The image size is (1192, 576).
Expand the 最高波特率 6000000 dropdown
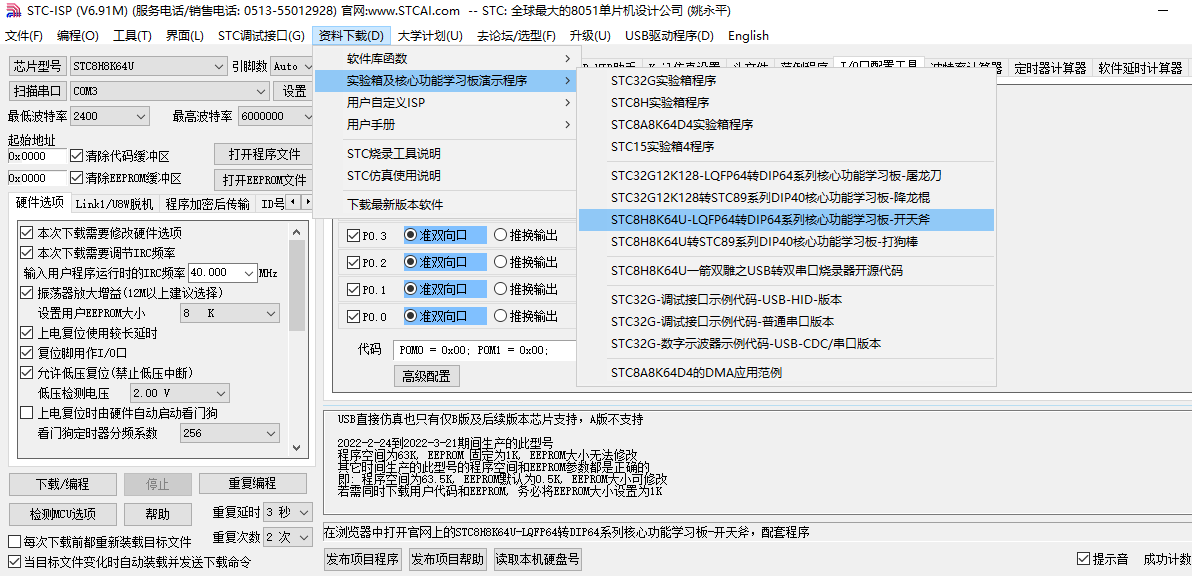[277, 116]
